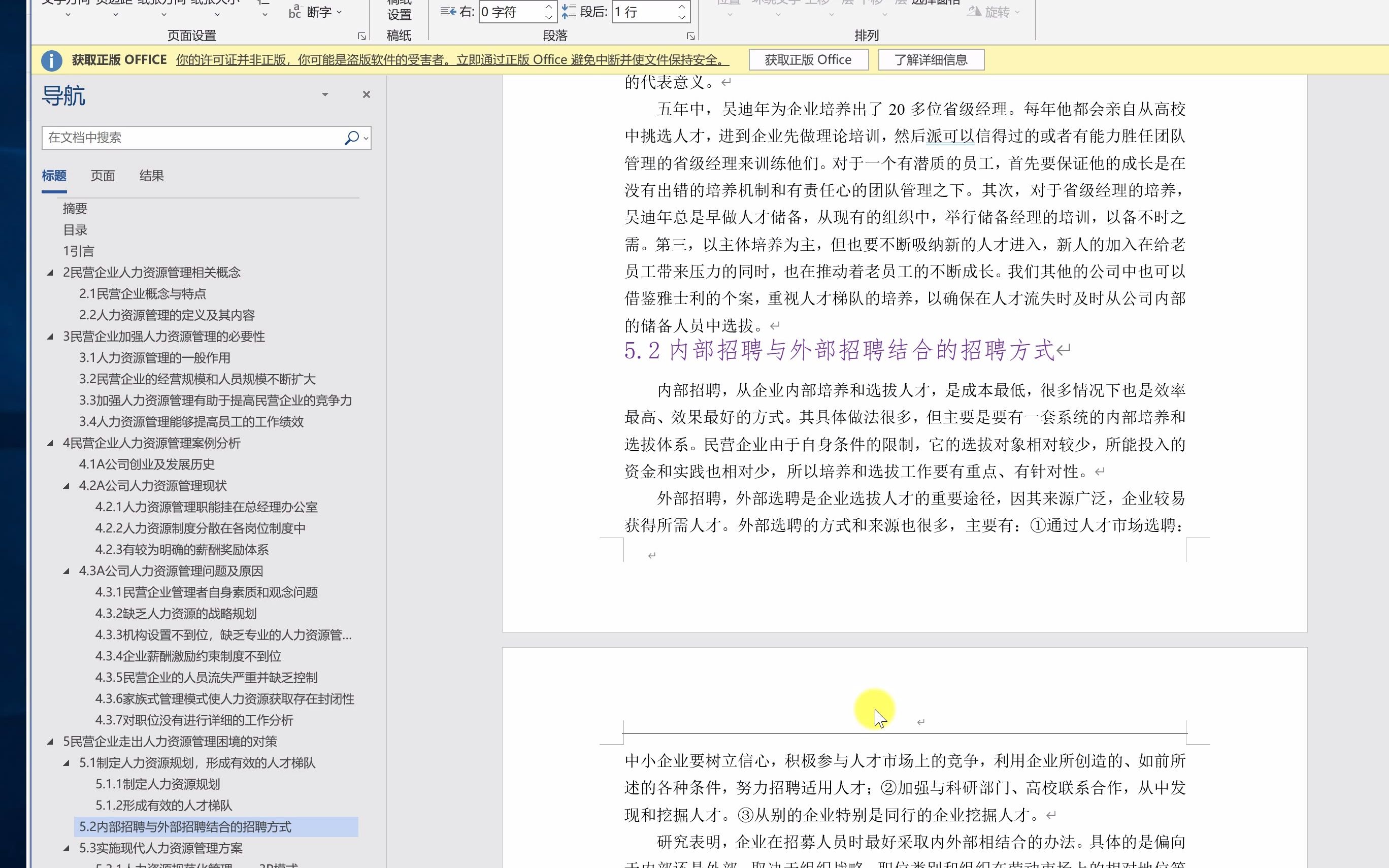Screen dimensions: 1389x868
Task: Go to 4.3.2缺乏人力资源的战略规划
Action: pos(176,614)
